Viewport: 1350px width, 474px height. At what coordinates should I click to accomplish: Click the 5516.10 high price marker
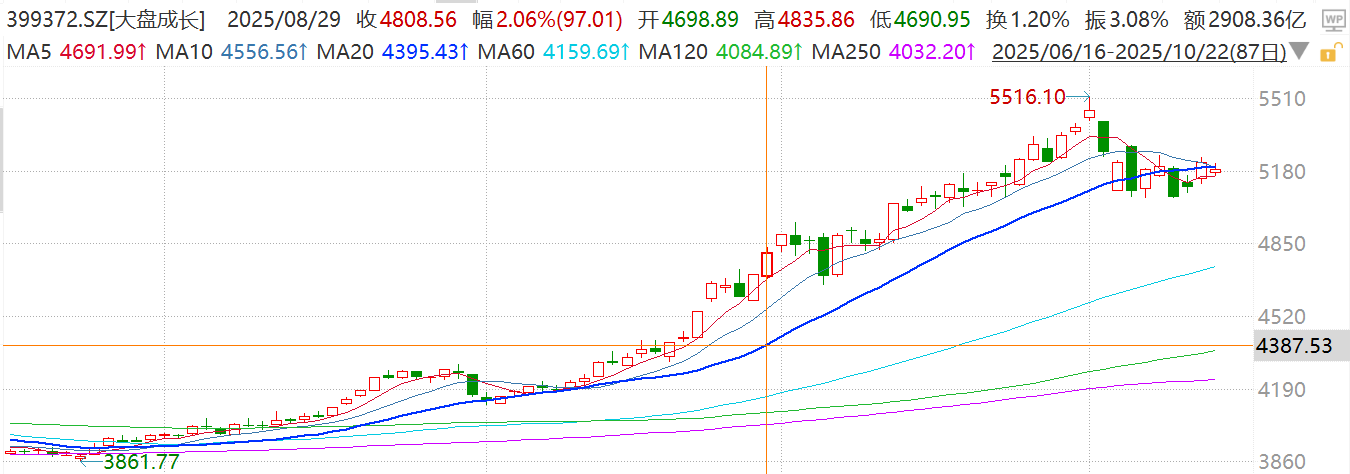click(1025, 97)
